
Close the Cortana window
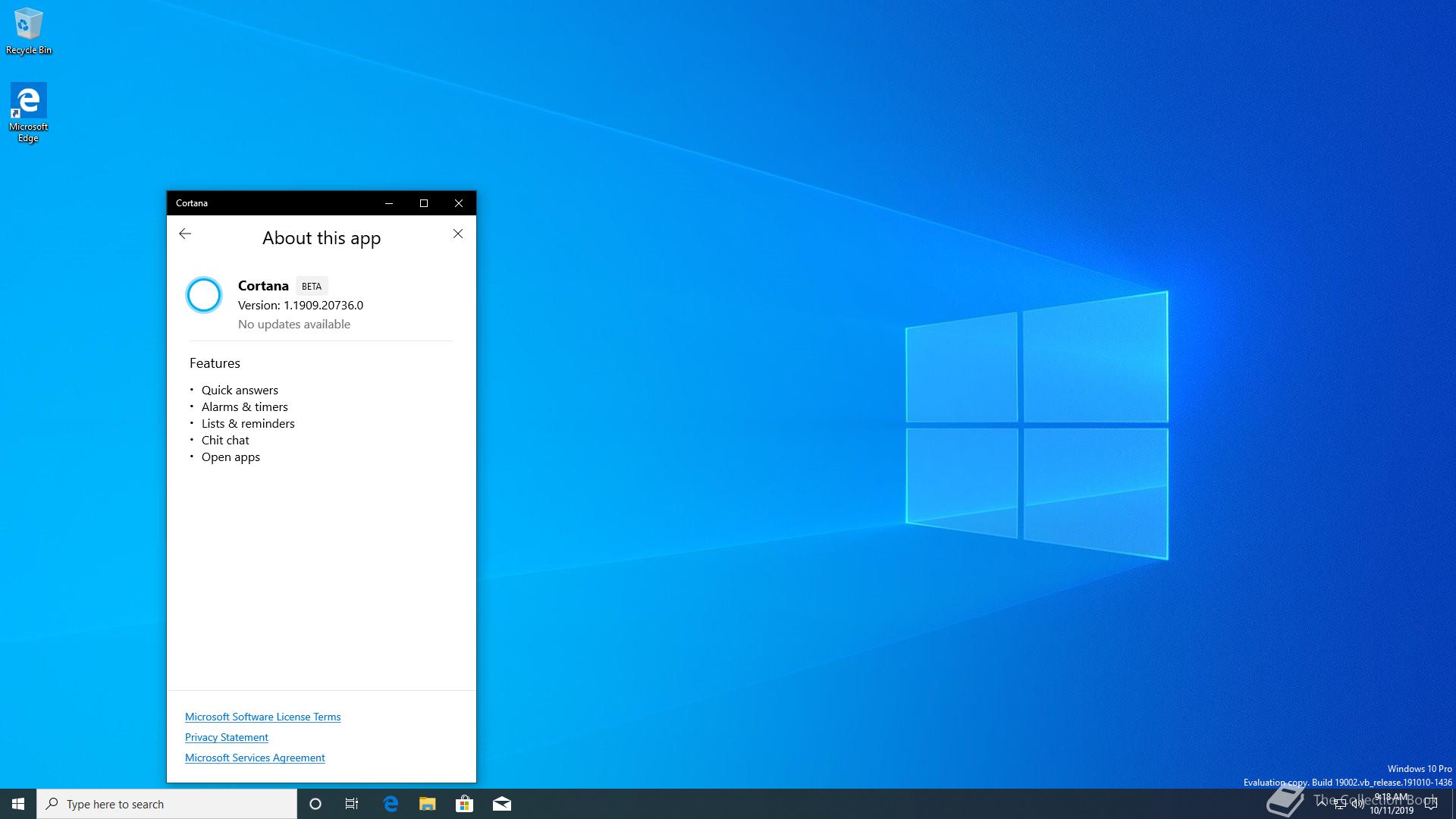(x=459, y=203)
